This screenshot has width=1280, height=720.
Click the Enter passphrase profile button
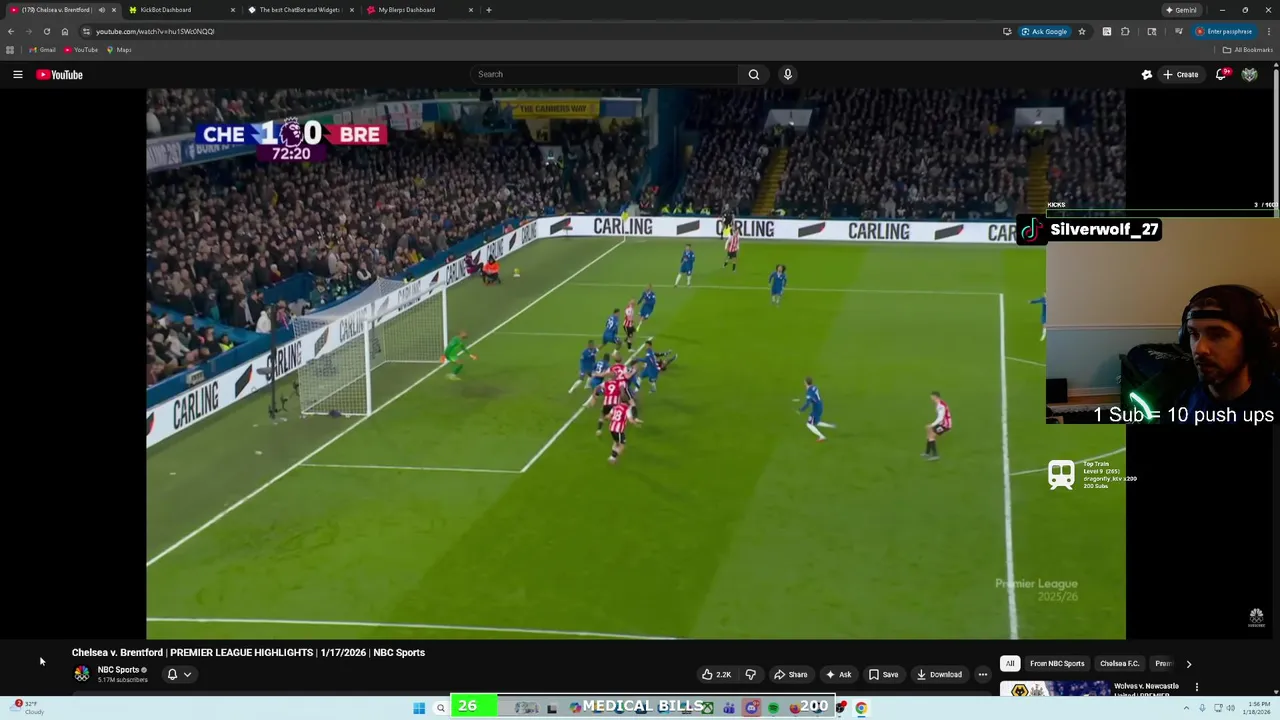coord(1223,32)
